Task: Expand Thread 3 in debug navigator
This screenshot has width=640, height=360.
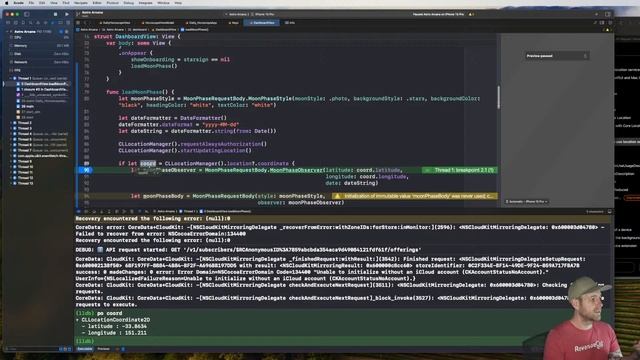Action: [x=11, y=128]
